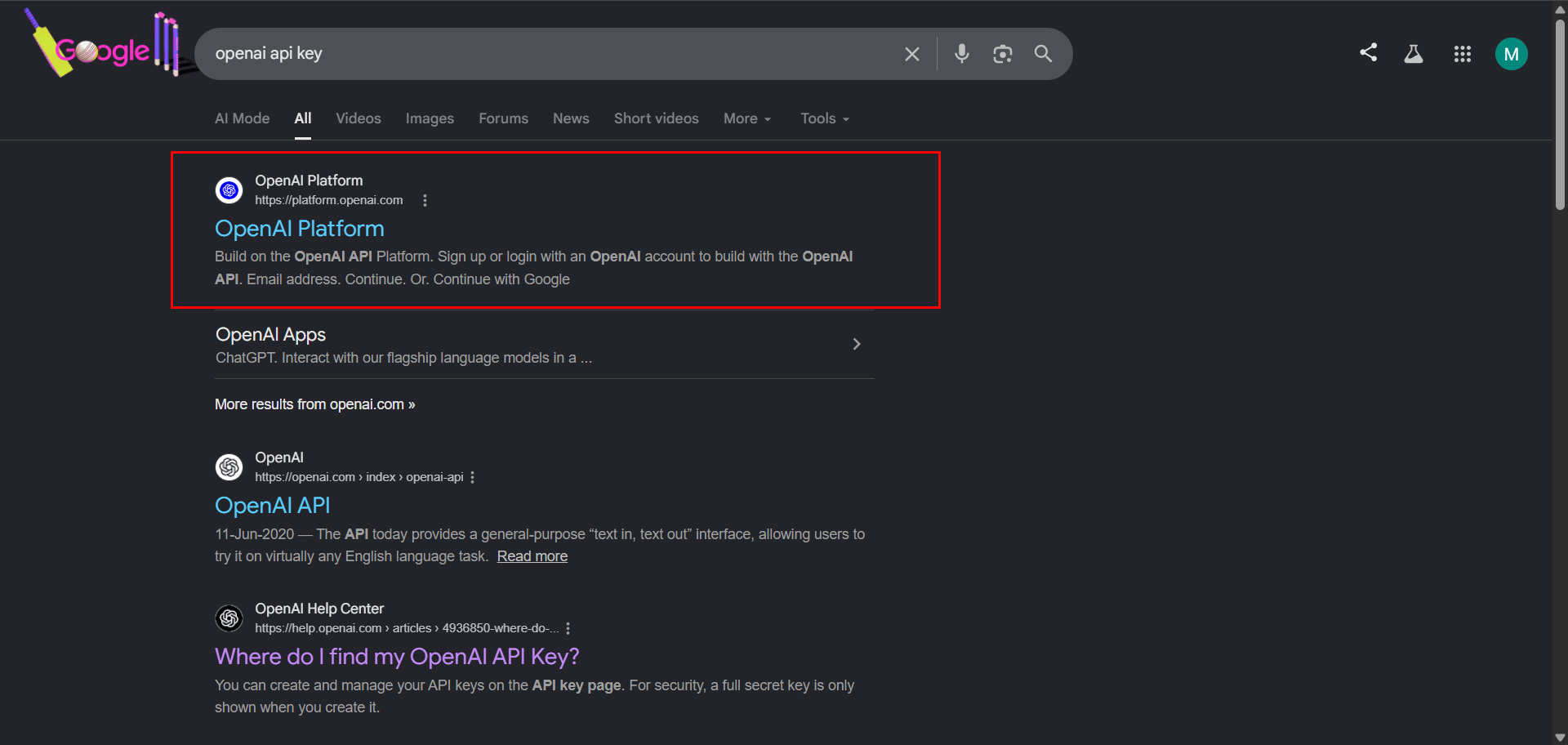Screen dimensions: 1568x745
Task: Open the account avatar with letter M
Action: 1512,54
